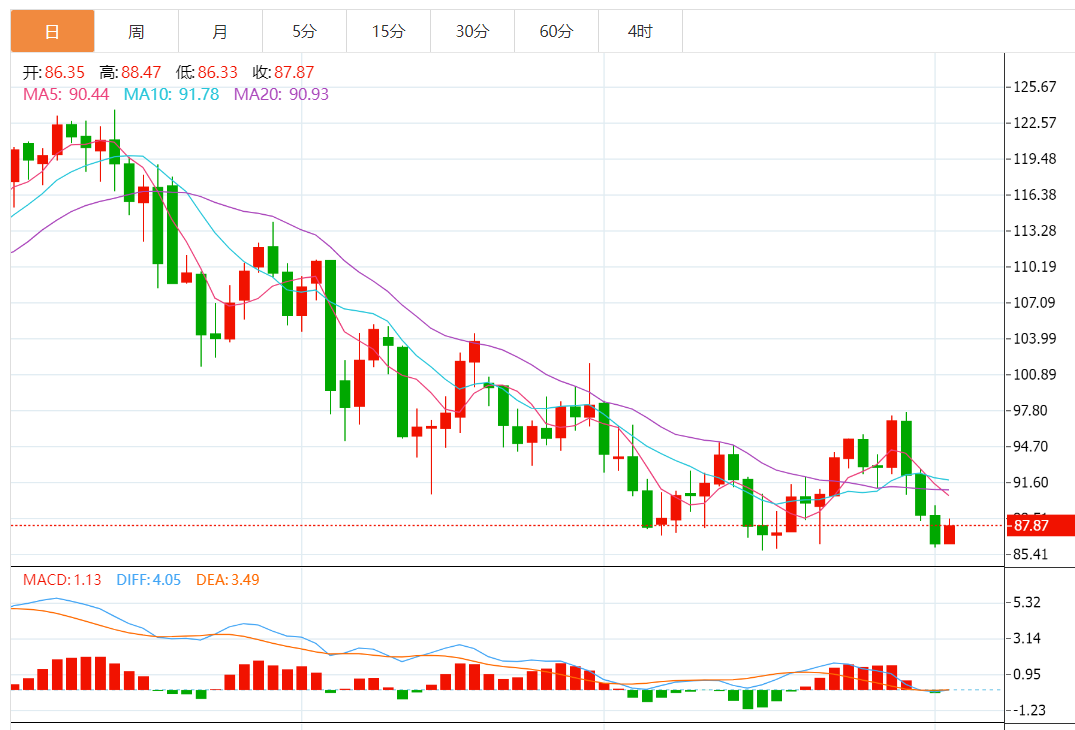
Task: Click the low price 86.33
Action: (x=218, y=72)
